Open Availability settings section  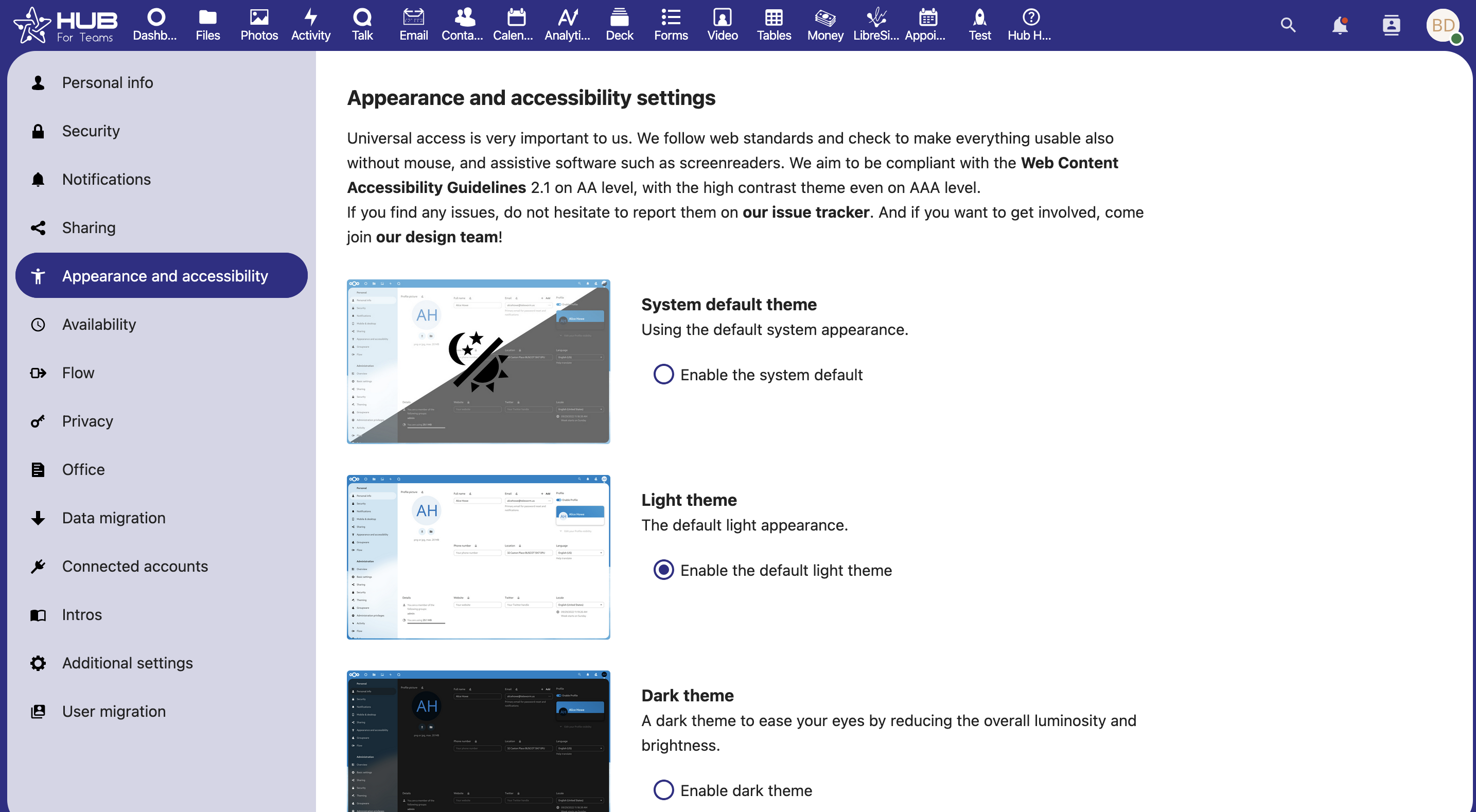tap(162, 324)
